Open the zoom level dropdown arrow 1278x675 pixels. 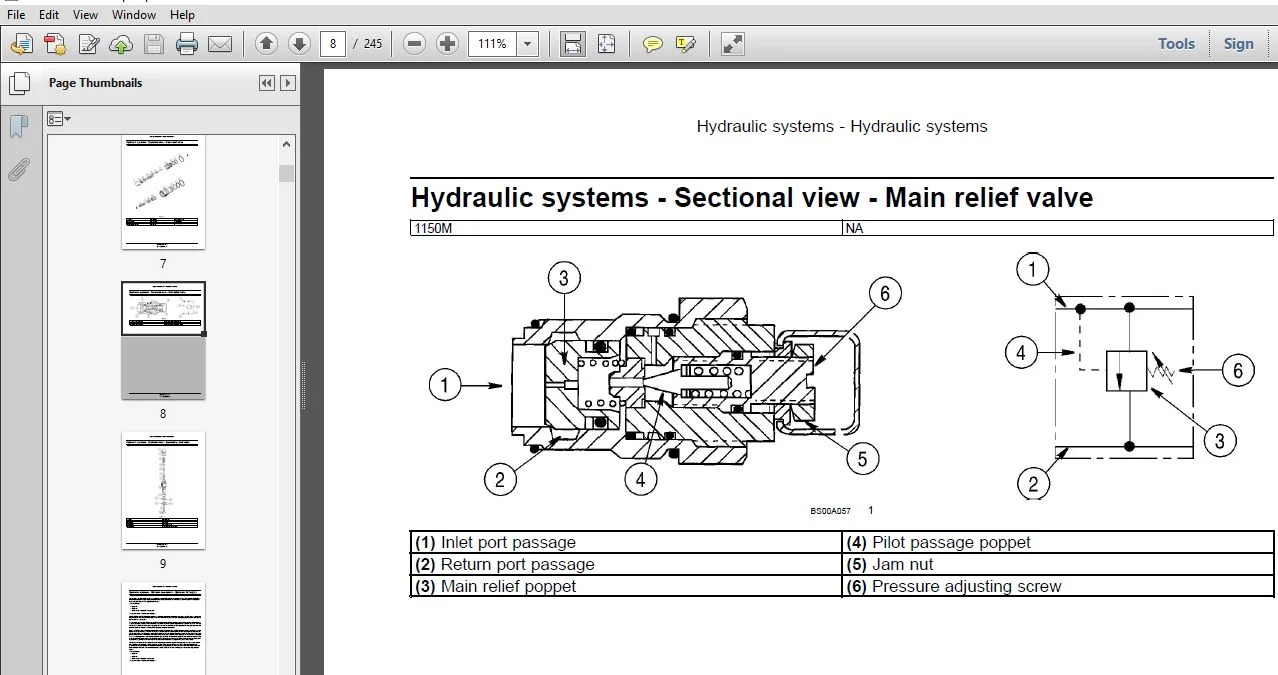coord(528,43)
